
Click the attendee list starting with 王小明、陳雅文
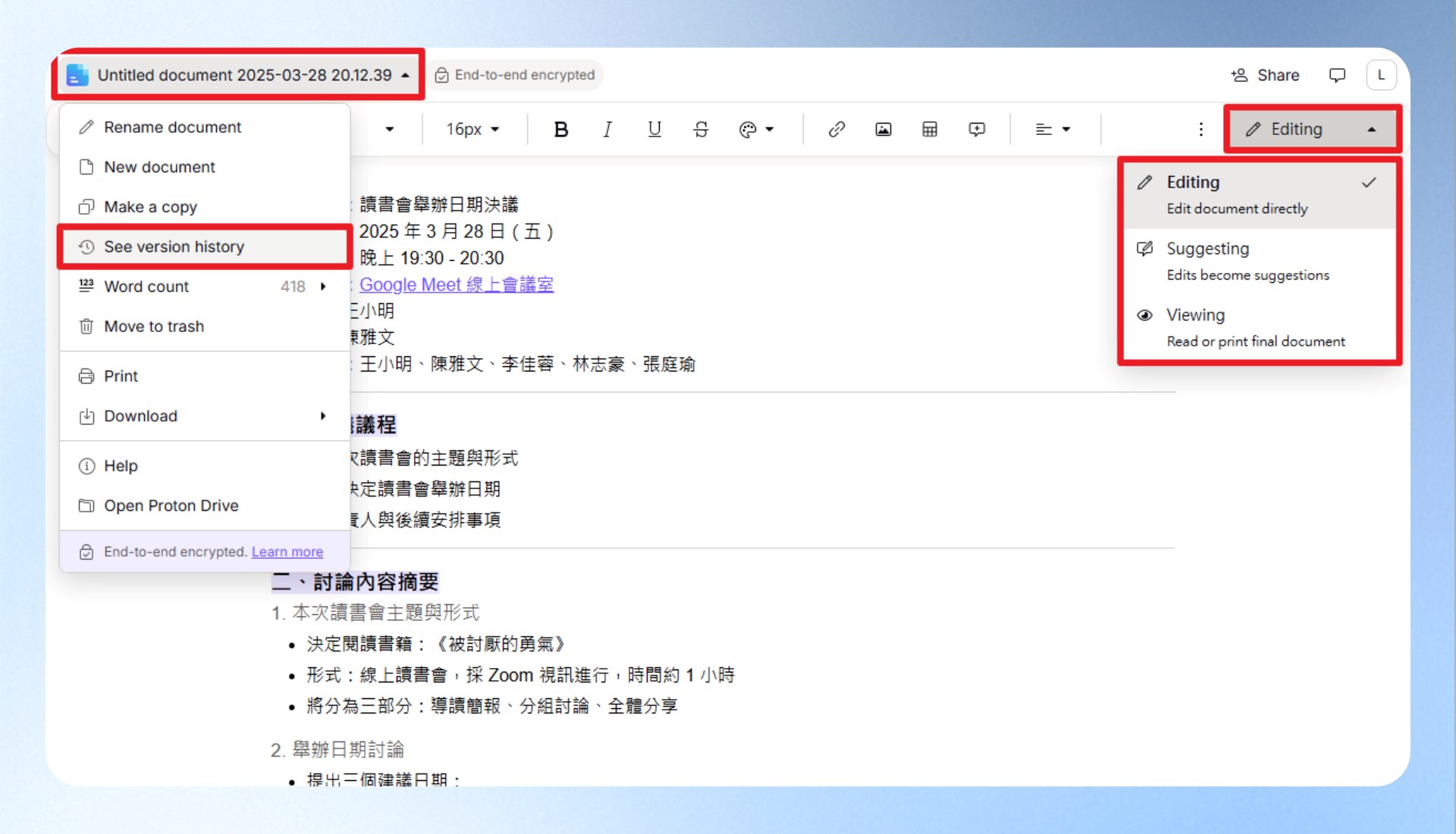coord(528,364)
